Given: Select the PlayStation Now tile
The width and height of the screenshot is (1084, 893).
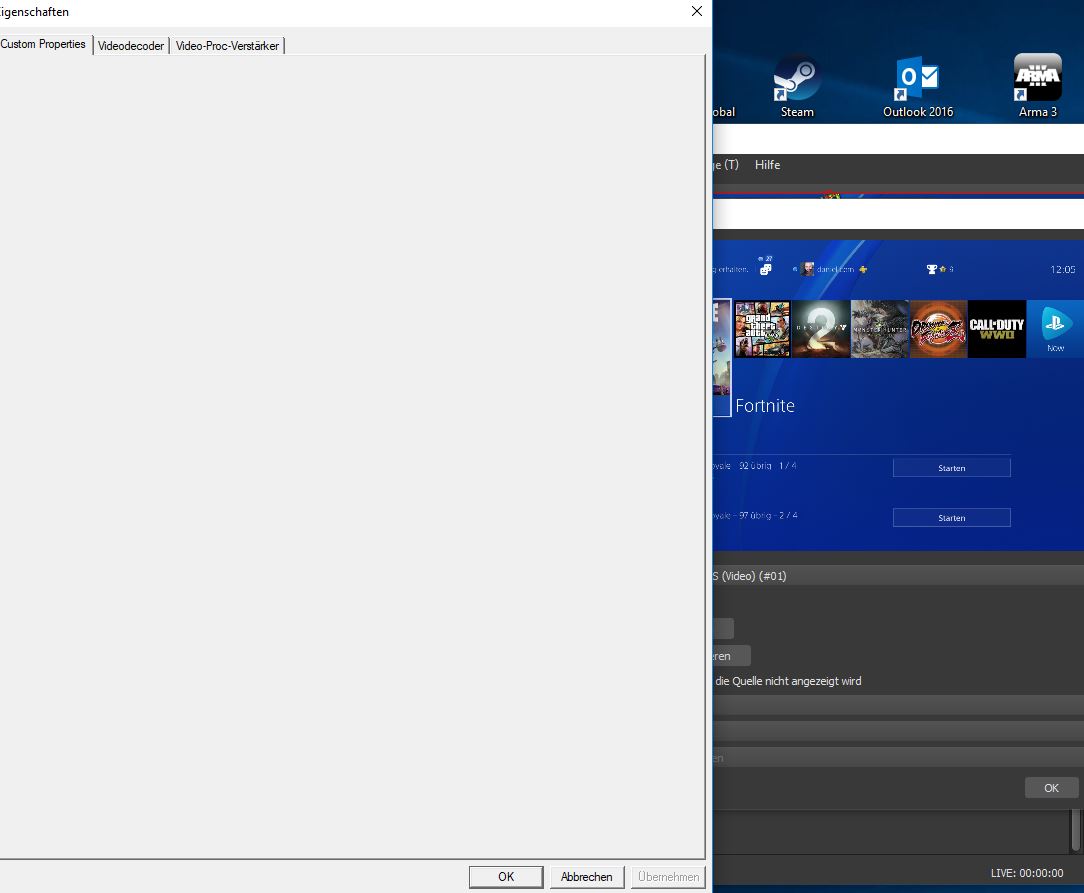Looking at the screenshot, I should point(1055,329).
